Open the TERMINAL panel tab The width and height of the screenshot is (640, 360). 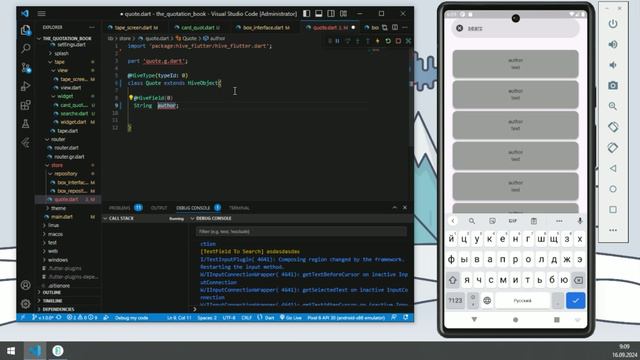point(239,208)
